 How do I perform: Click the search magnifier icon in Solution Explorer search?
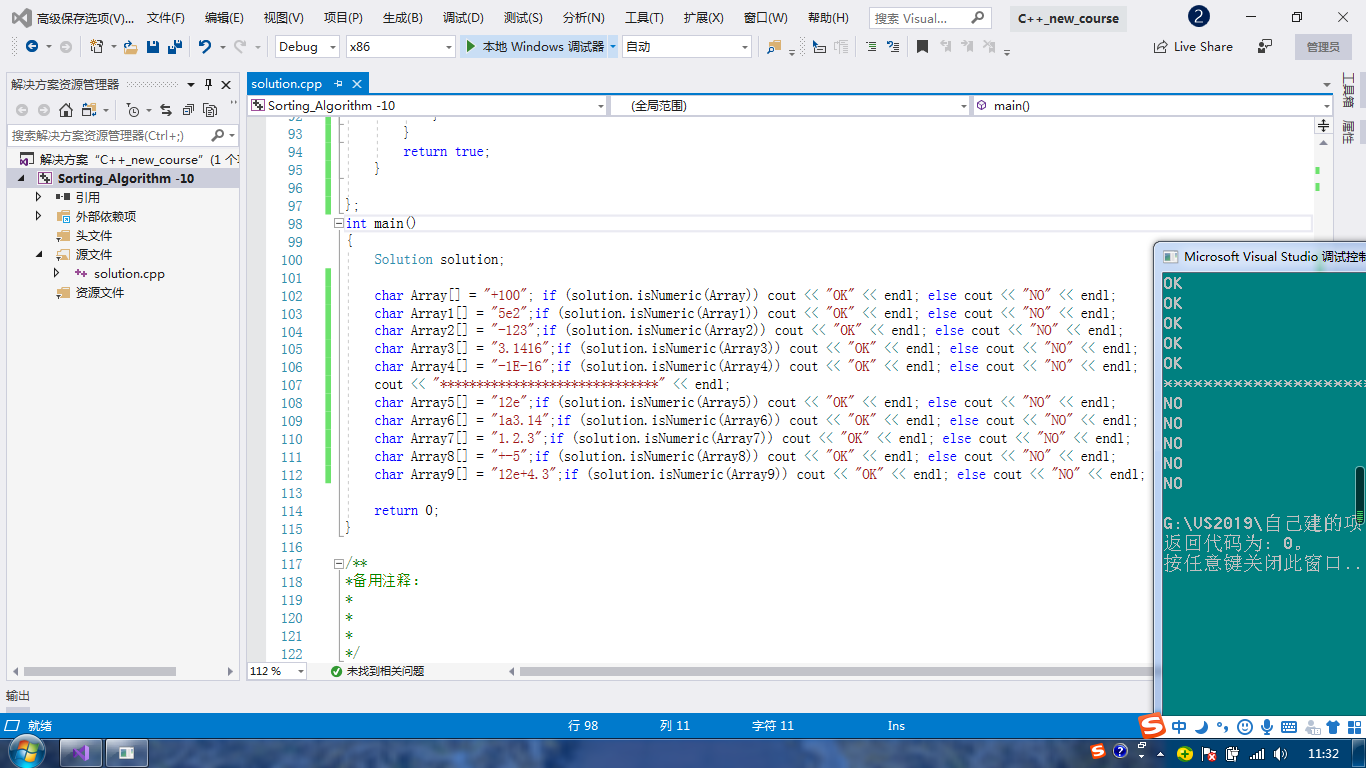(x=218, y=135)
